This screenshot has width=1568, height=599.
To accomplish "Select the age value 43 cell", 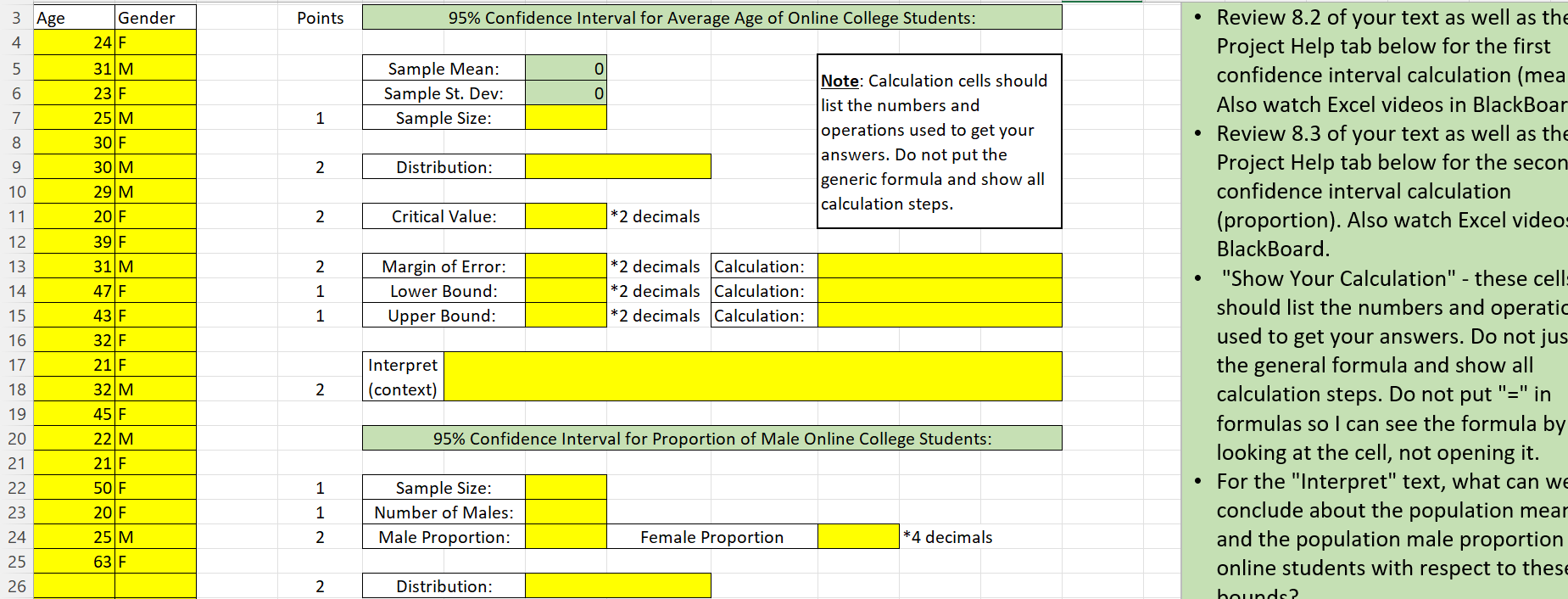I will point(74,316).
